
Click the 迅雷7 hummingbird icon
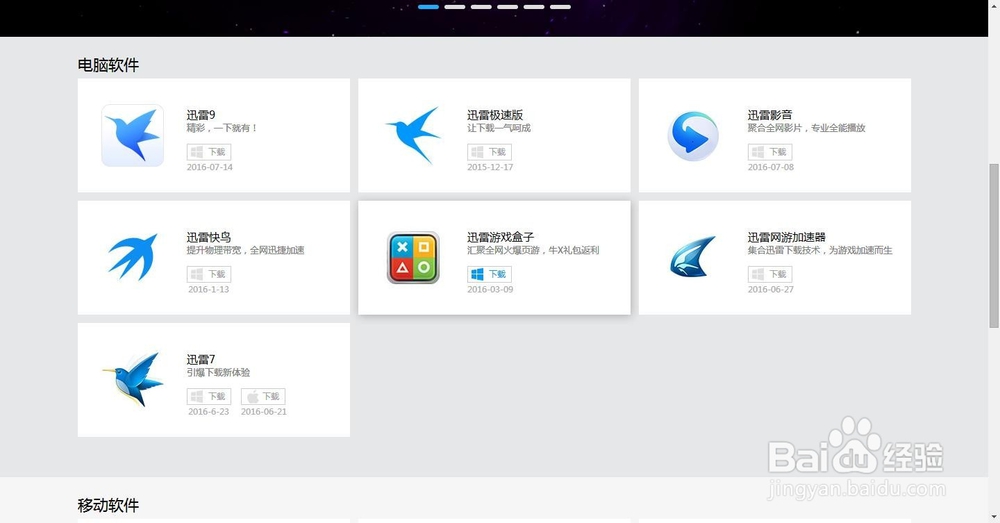click(133, 379)
